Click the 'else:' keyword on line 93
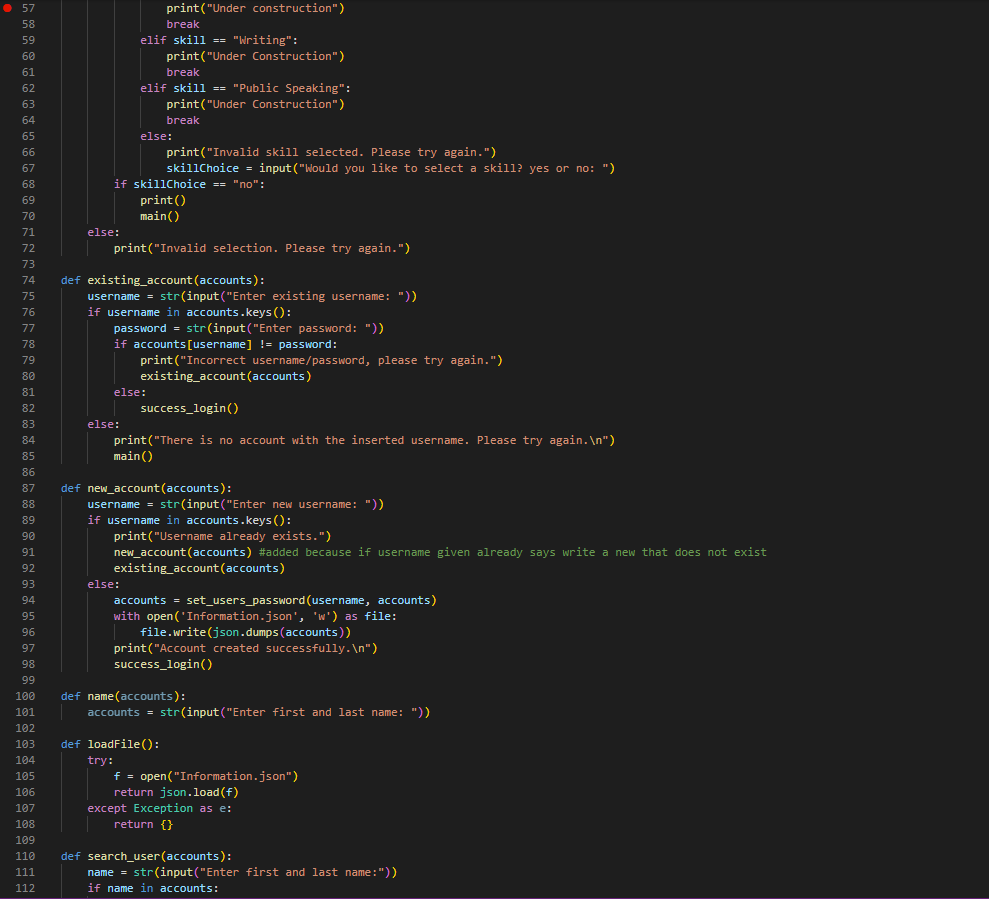Viewport: 989px width, 899px height. (103, 585)
